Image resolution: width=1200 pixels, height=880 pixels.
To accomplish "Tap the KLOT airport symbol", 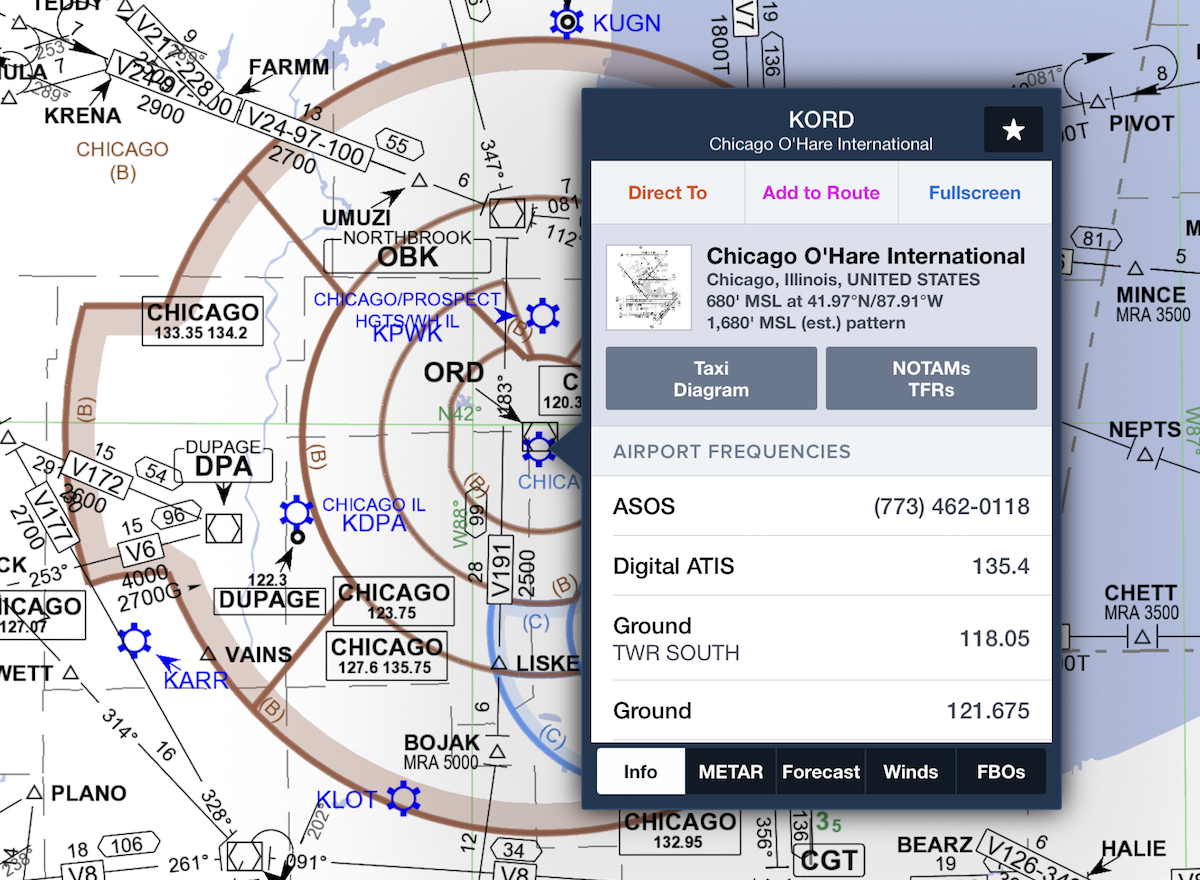I will point(403,797).
